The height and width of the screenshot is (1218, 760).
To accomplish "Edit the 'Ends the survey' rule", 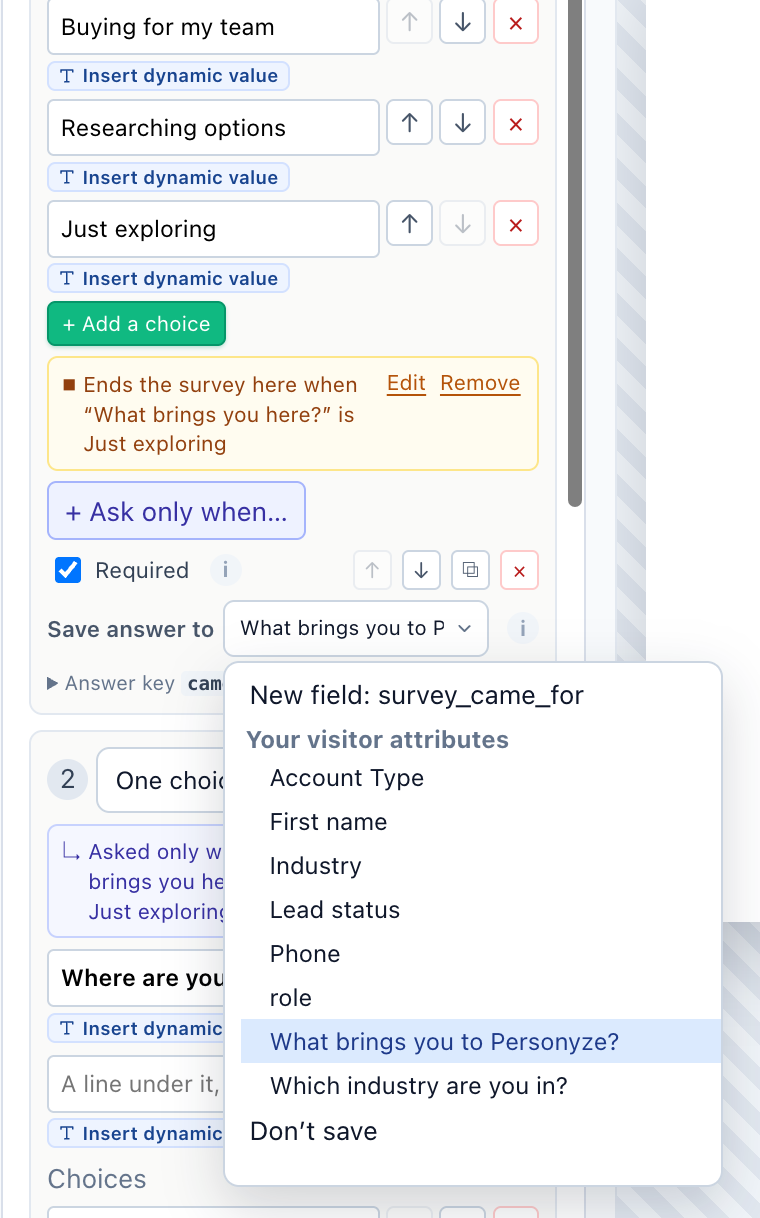I will (x=406, y=384).
